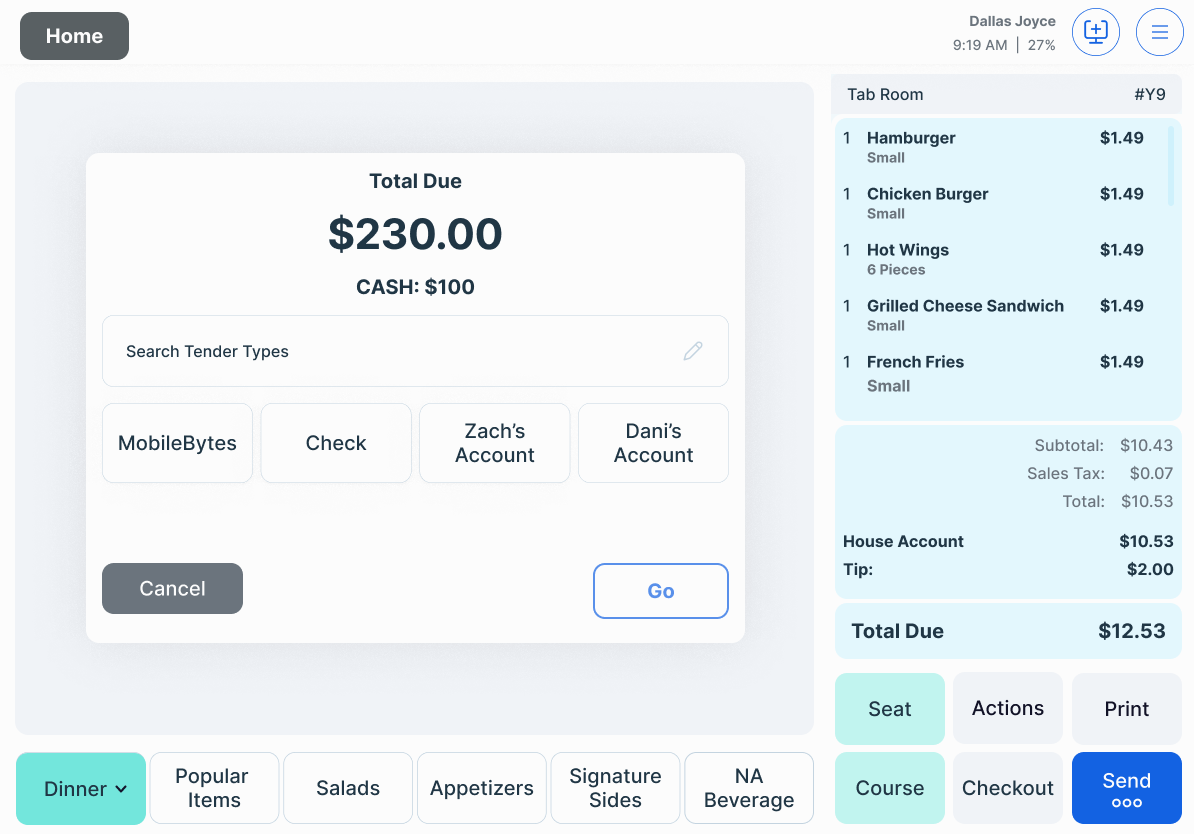Screen dimensions: 1194x834
Task: Open the hamburger menu icon
Action: [1160, 32]
